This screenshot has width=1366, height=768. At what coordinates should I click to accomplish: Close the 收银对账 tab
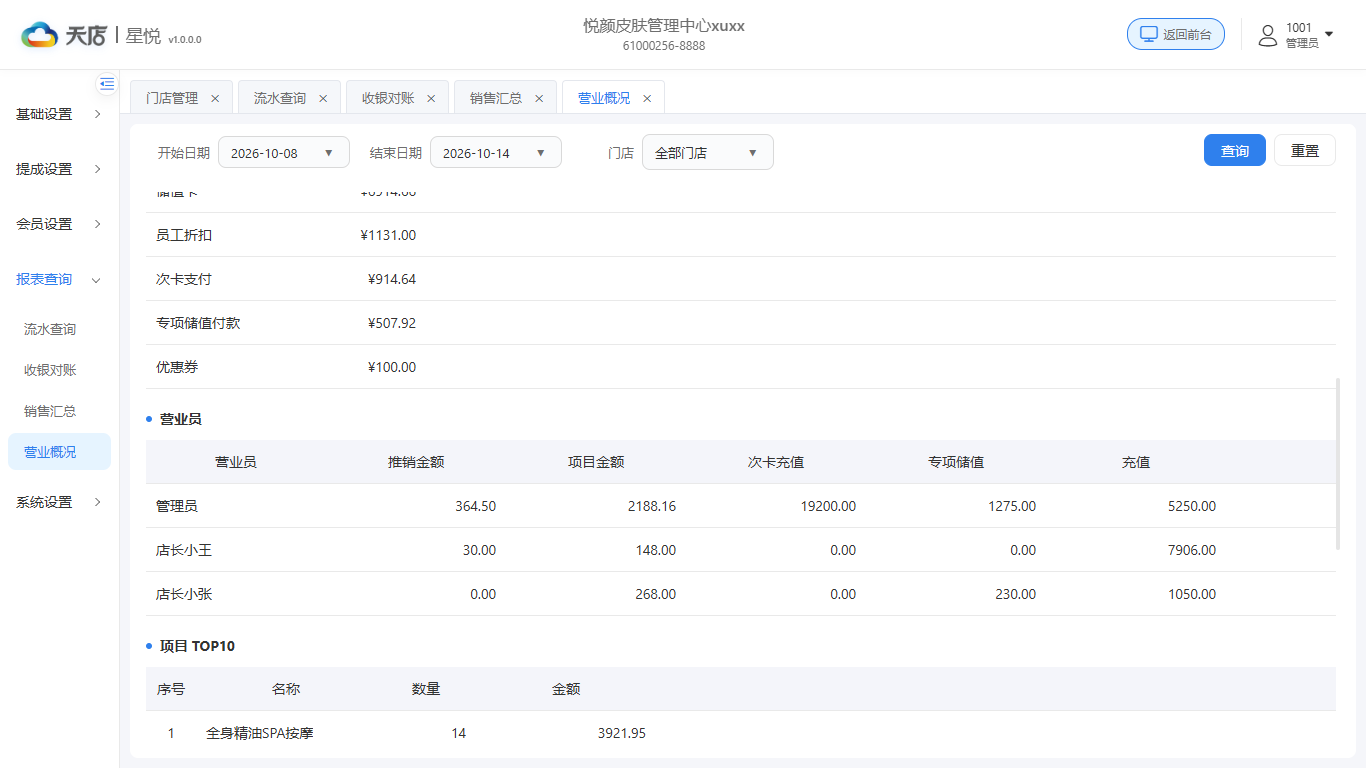431,98
